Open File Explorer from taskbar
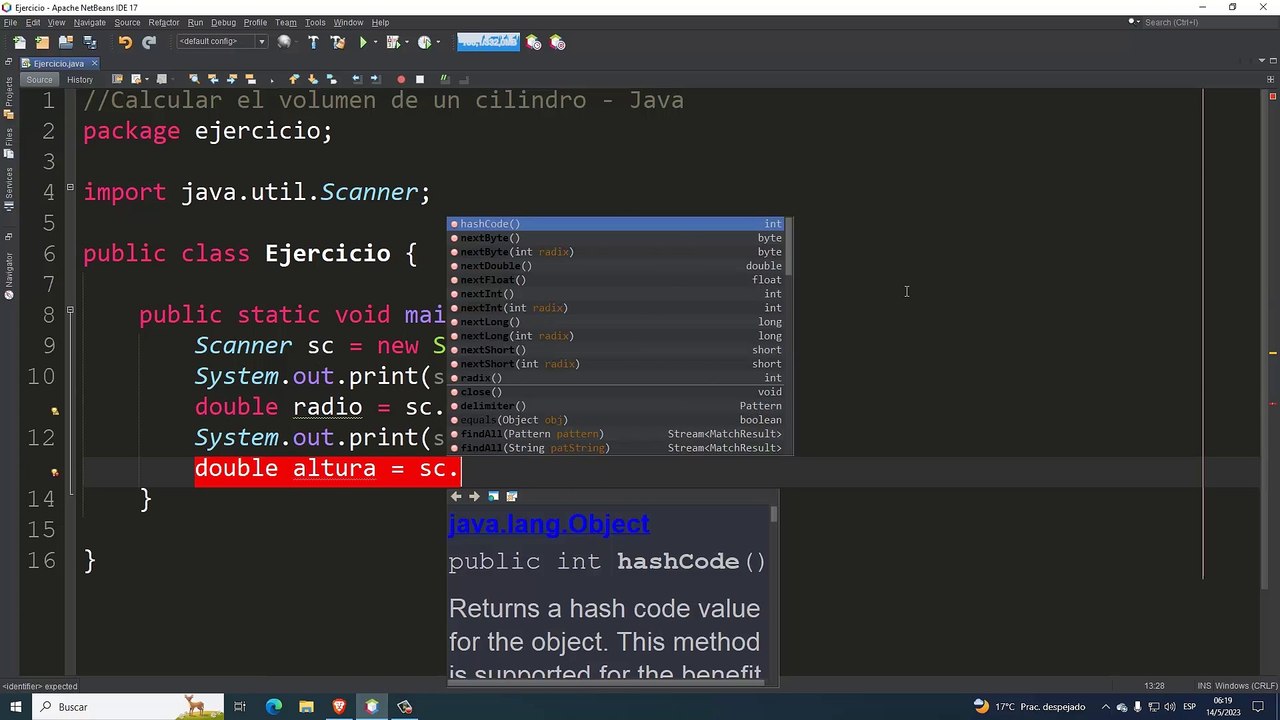1280x720 pixels. [306, 707]
